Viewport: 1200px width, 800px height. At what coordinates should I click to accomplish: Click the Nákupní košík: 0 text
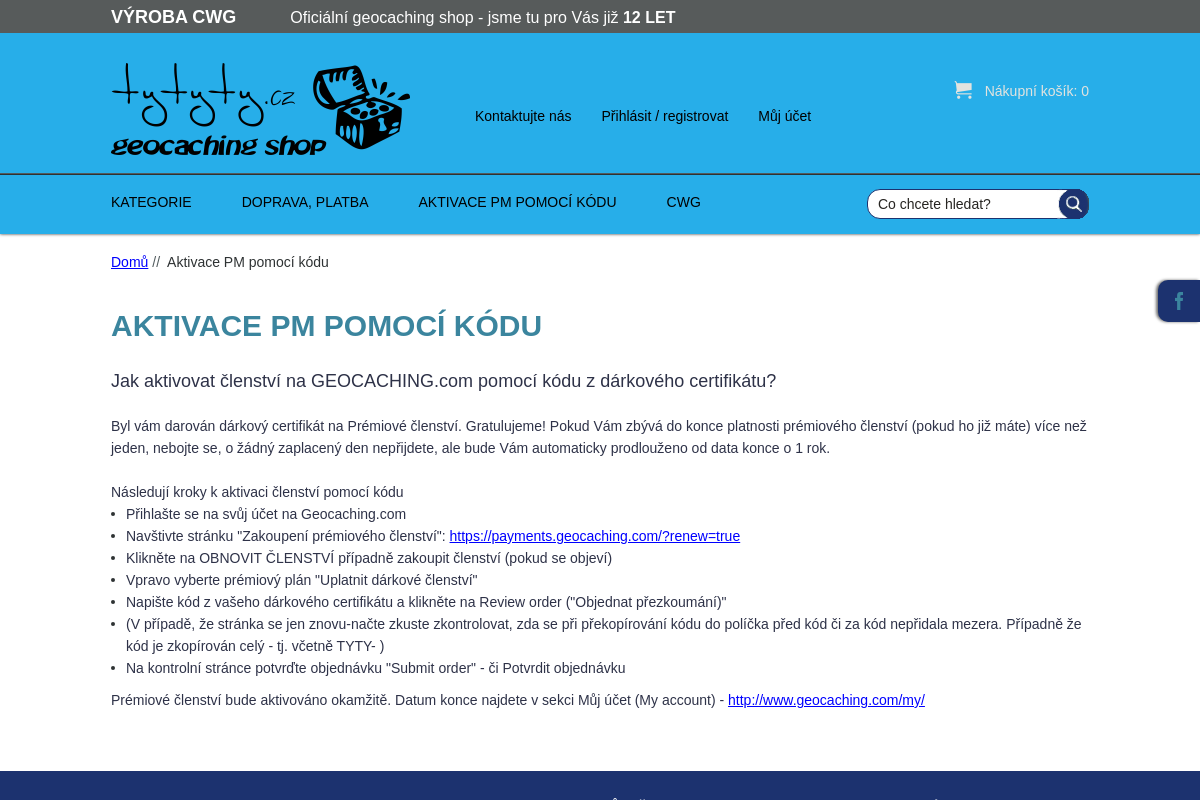tap(1036, 91)
